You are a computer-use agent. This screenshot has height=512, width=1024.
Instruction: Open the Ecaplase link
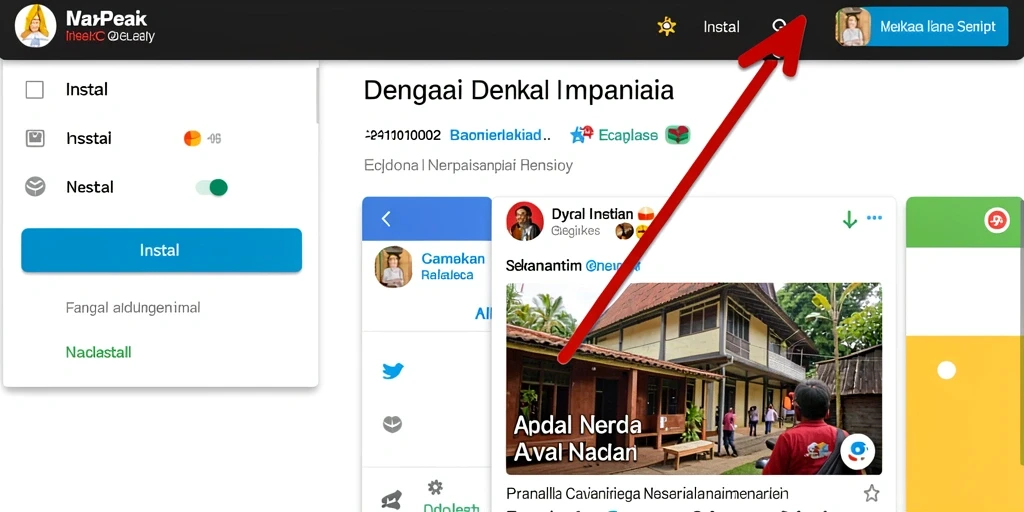point(628,135)
